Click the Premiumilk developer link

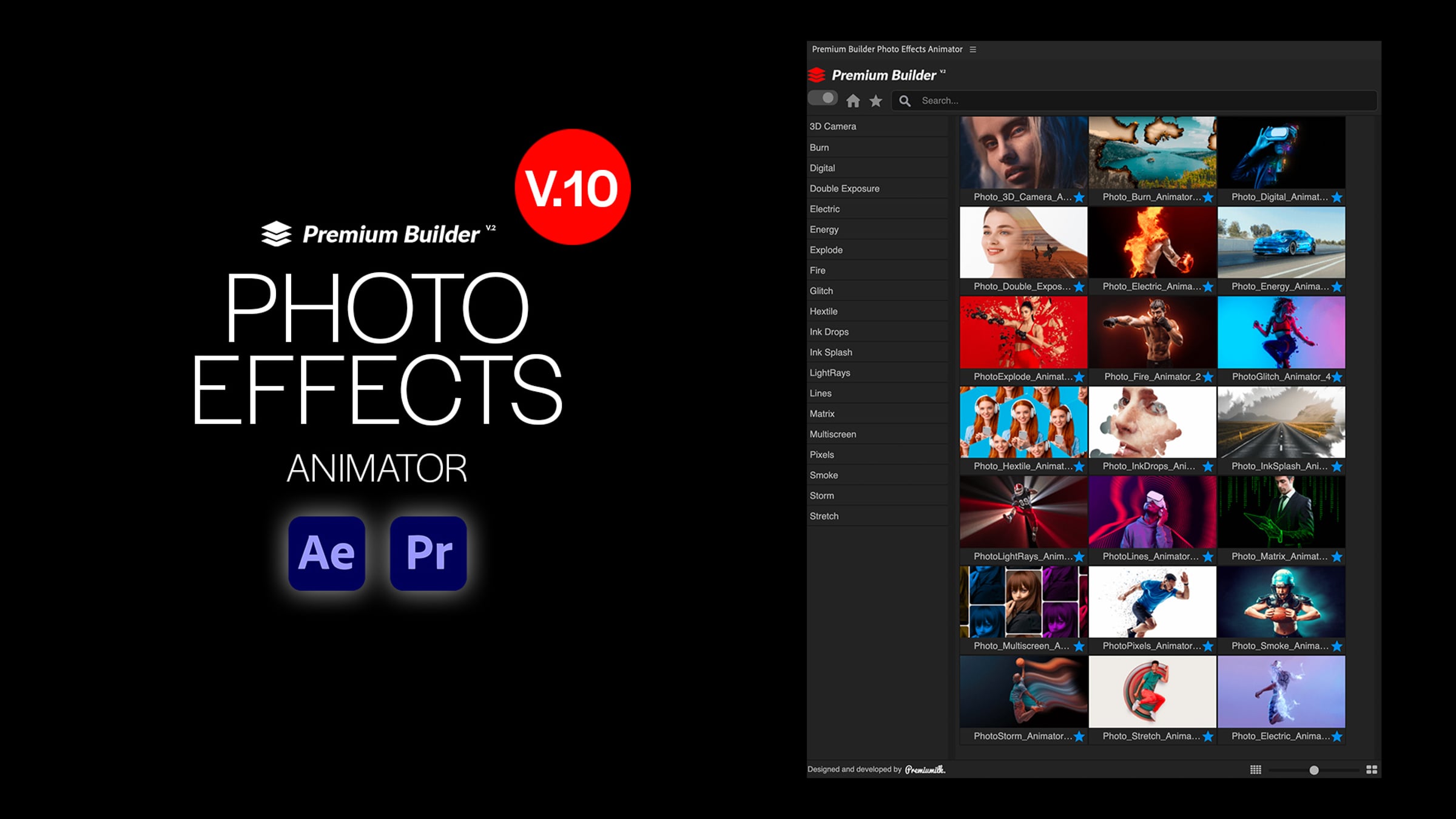(x=925, y=769)
